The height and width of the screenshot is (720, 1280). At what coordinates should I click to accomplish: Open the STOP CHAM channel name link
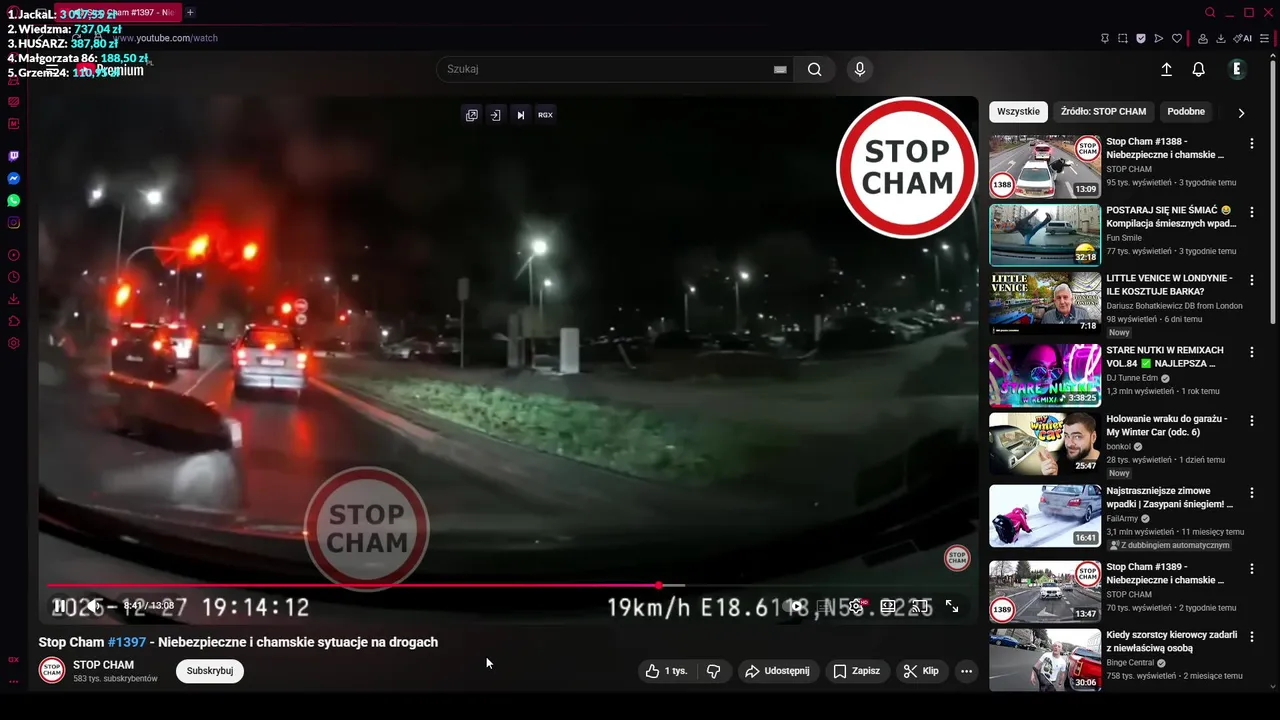click(103, 665)
